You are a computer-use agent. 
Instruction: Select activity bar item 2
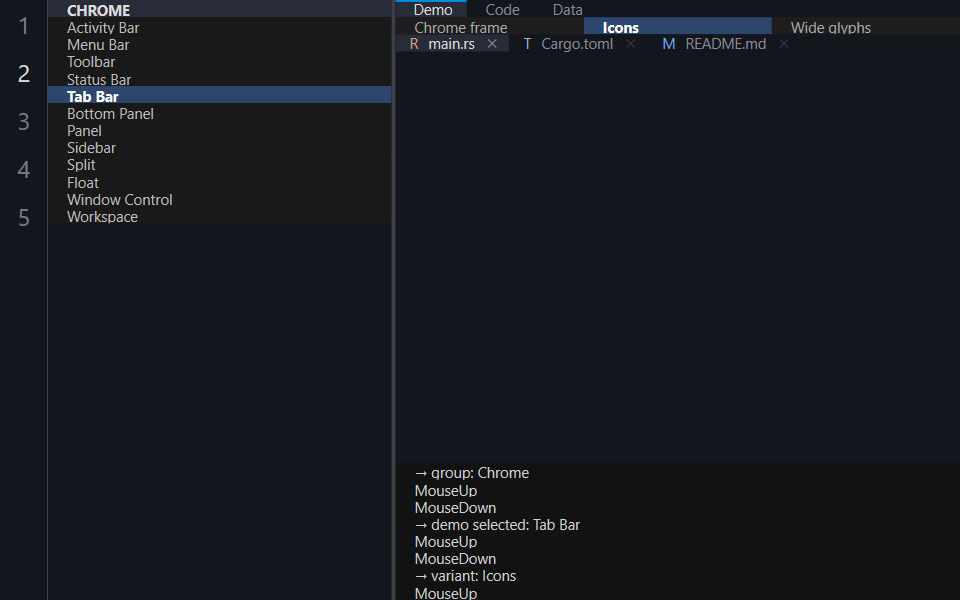(x=24, y=74)
